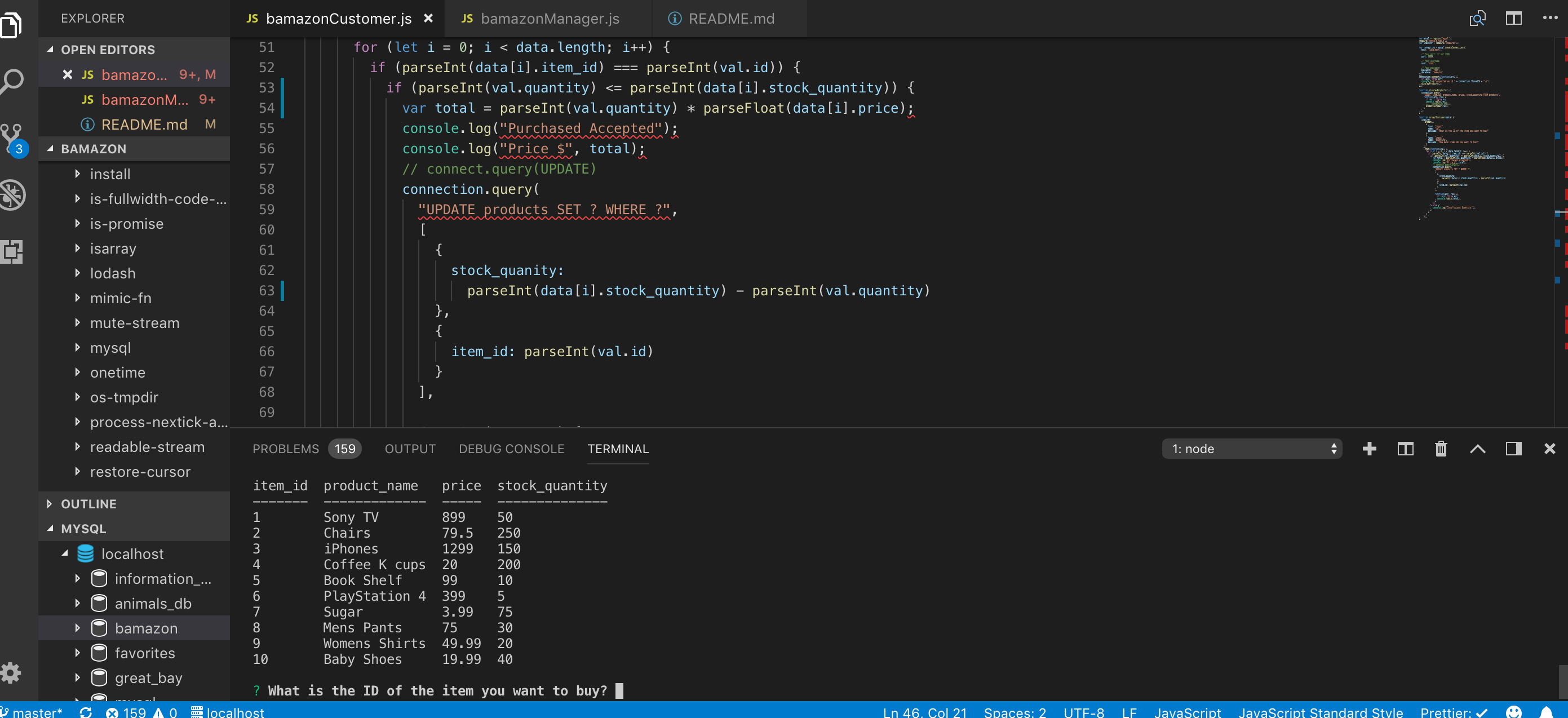Open the Extensions view icon
Screen dimensions: 1568x718
coord(12,251)
